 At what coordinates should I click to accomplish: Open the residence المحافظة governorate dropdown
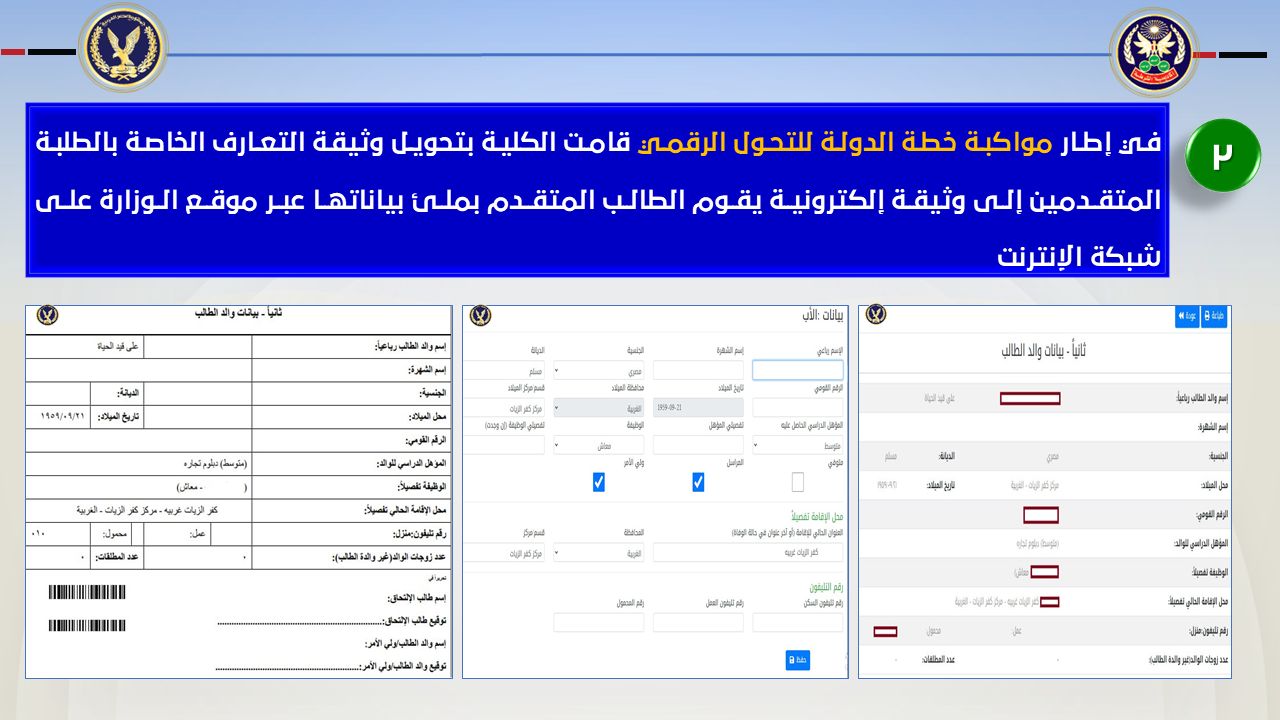pos(598,552)
